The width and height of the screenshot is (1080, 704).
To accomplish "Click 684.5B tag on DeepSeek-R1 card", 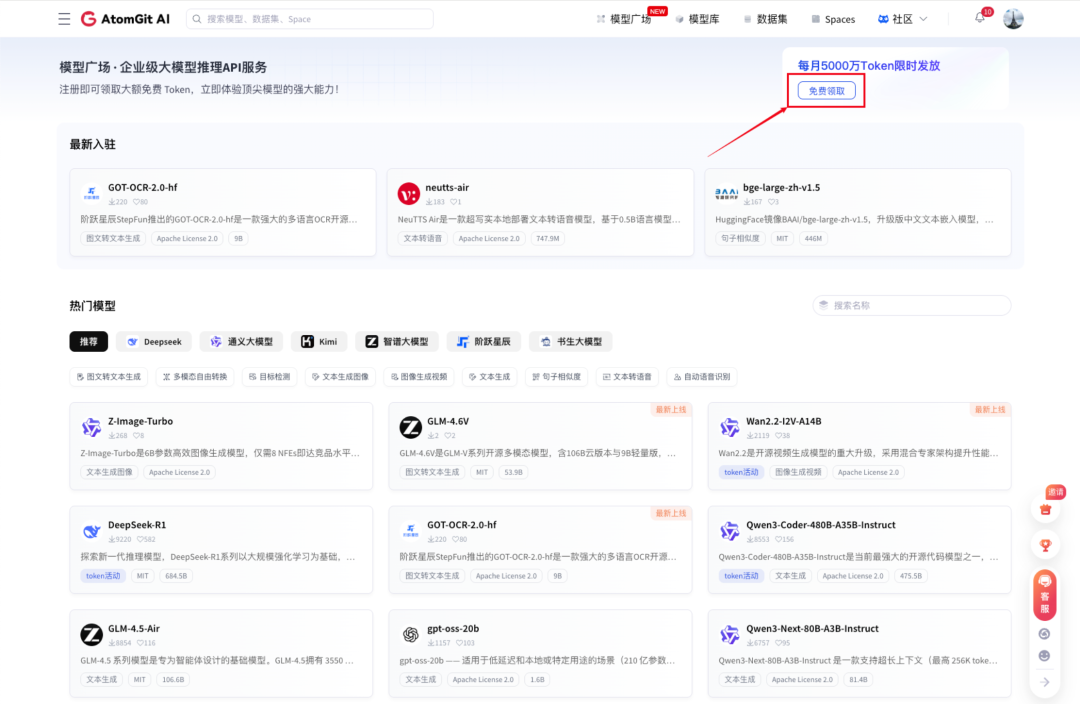I will coord(176,576).
